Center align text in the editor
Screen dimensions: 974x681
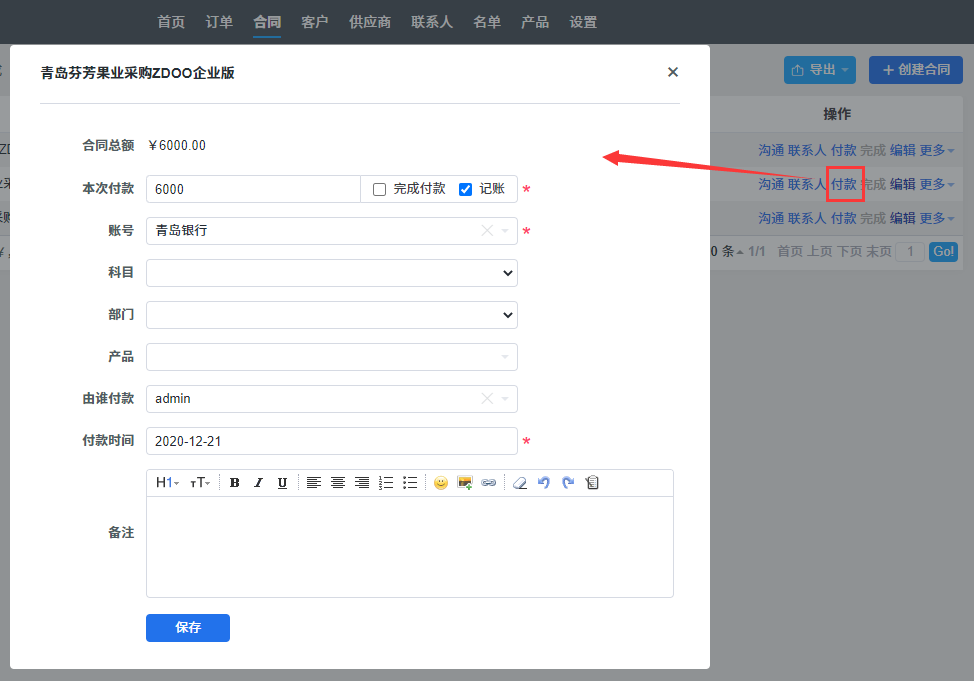click(338, 483)
